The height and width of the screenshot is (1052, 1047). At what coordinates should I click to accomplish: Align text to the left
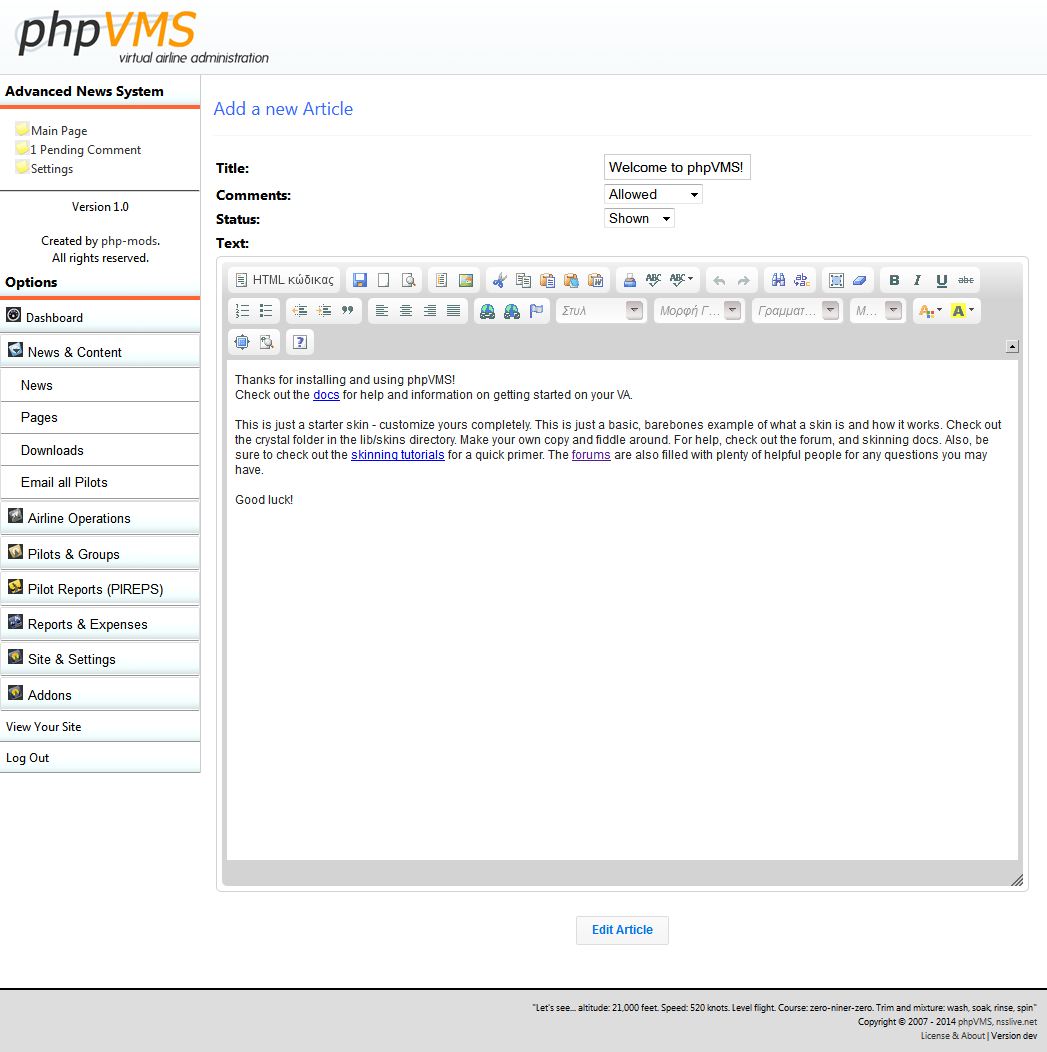pyautogui.click(x=382, y=311)
